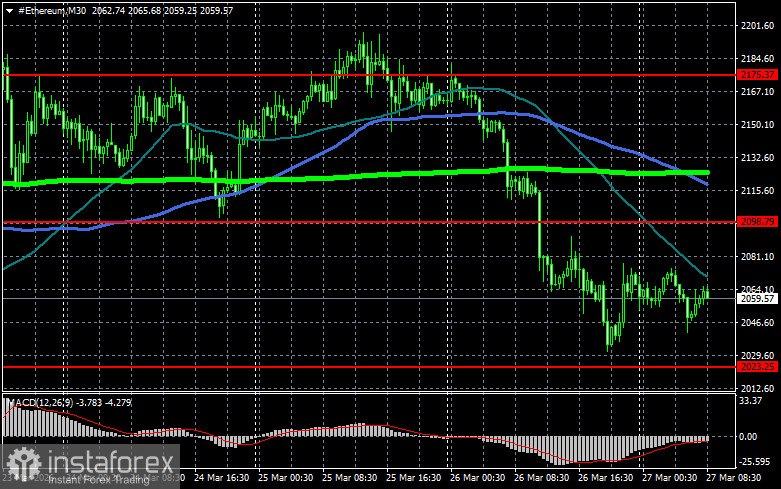Click the 2046.60 price scale value
781x489 pixels.
pos(758,323)
